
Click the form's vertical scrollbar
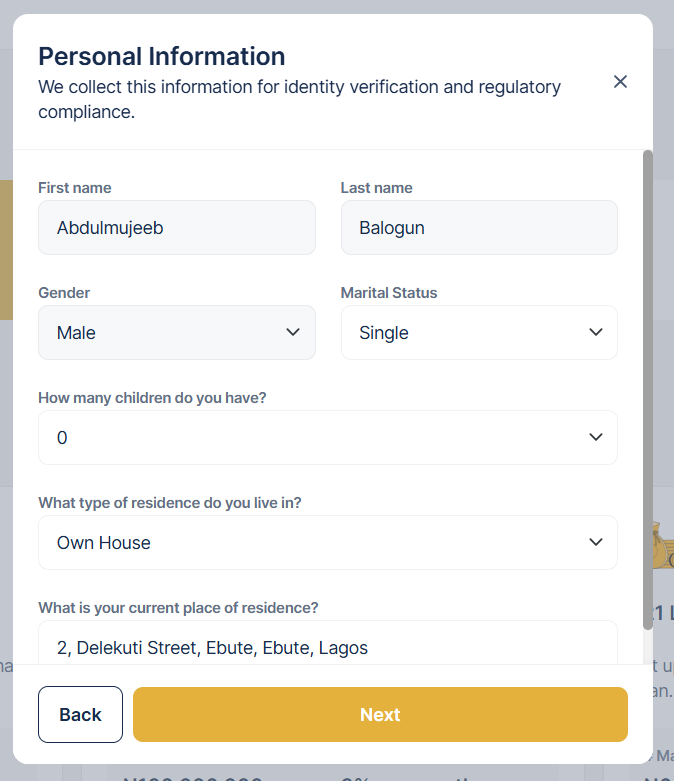(648, 390)
